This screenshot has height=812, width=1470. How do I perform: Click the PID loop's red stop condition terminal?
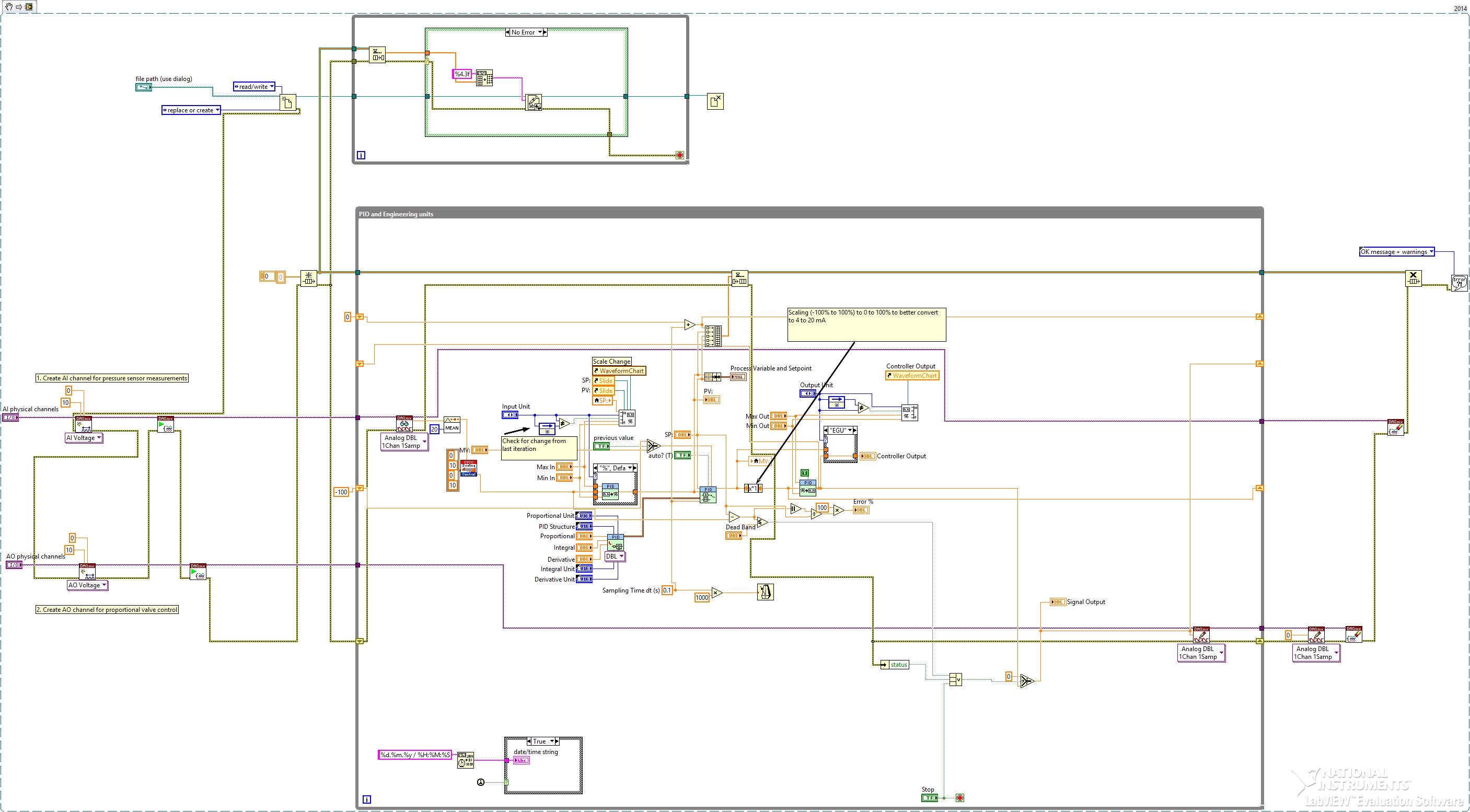point(960,798)
